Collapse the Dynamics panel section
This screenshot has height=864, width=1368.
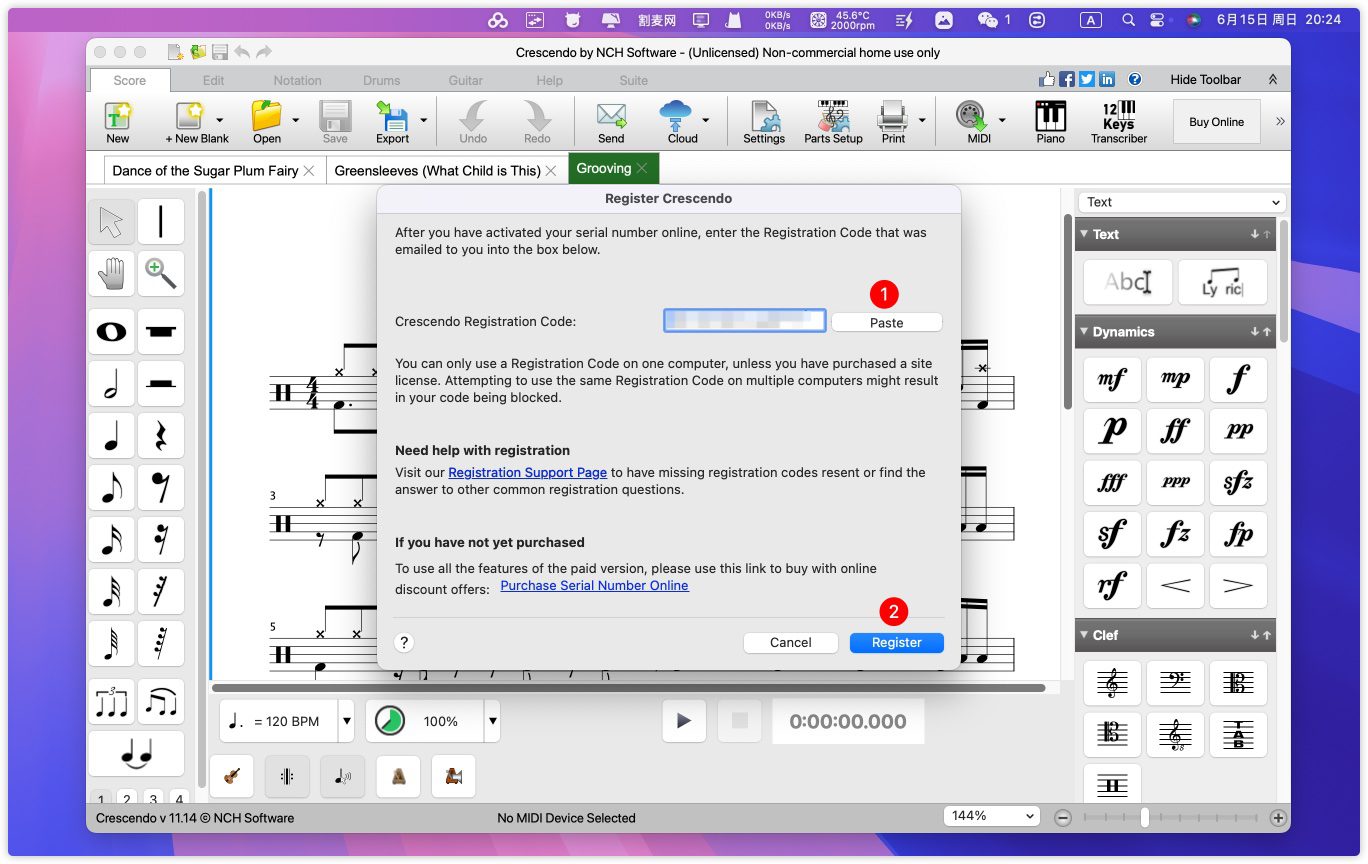1085,332
